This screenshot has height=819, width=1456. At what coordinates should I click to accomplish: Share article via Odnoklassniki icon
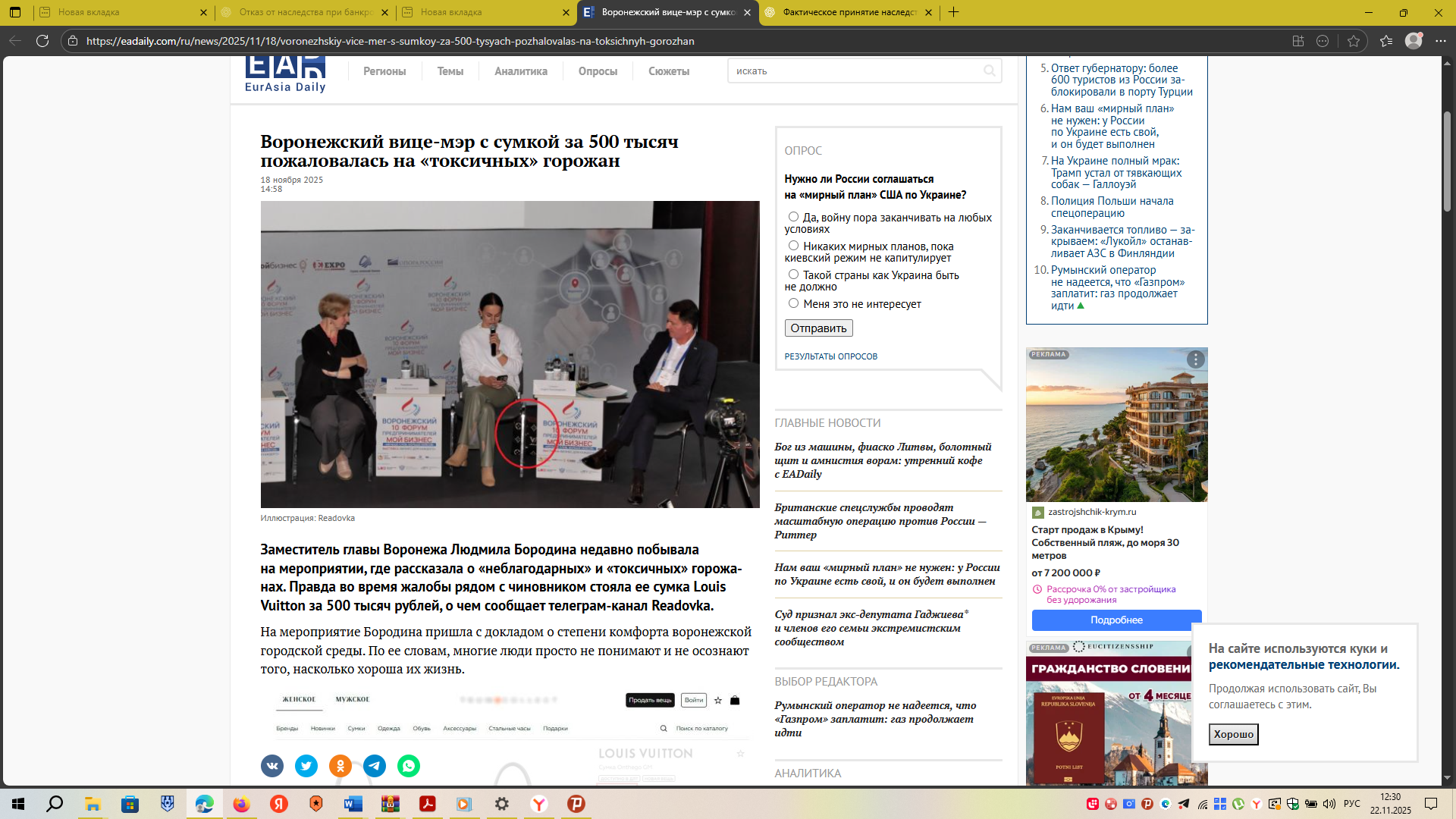tap(340, 766)
